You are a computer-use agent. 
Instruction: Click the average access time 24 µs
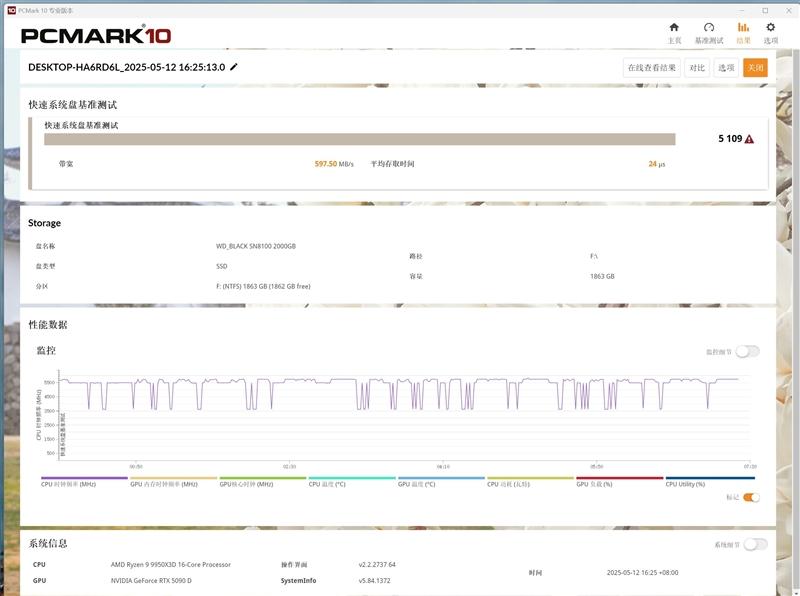[x=656, y=164]
